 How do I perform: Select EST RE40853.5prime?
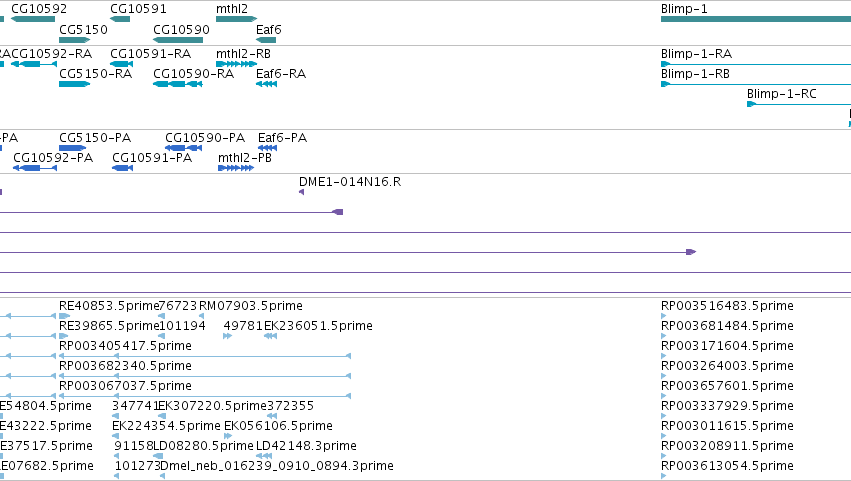pyautogui.click(x=109, y=306)
